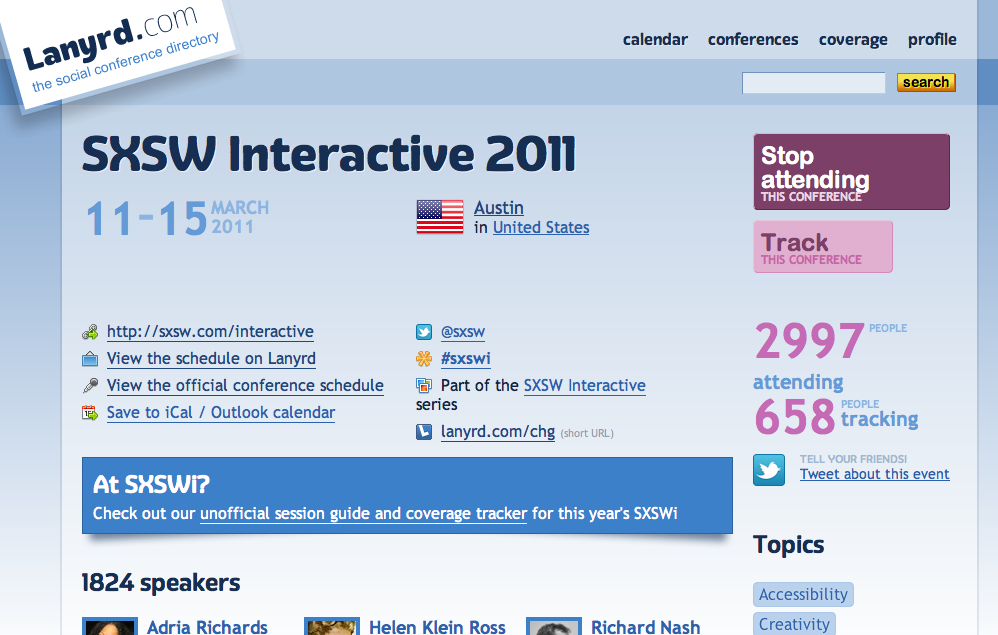Image resolution: width=998 pixels, height=635 pixels.
Task: Open the coverage menu item
Action: (853, 39)
